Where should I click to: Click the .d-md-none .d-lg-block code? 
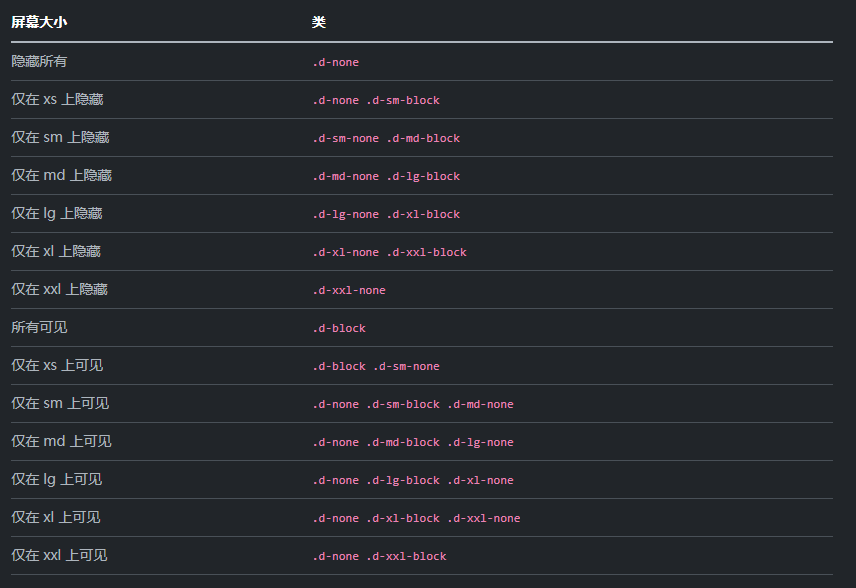pyautogui.click(x=386, y=176)
